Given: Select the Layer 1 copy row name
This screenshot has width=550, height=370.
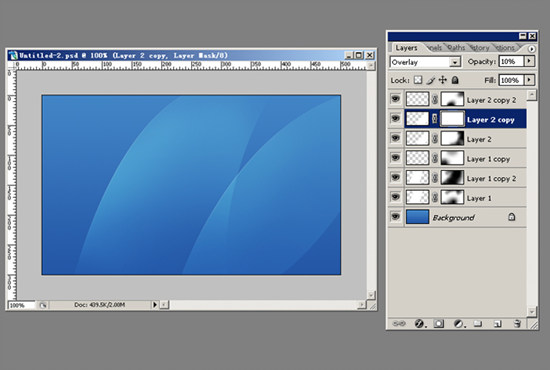Looking at the screenshot, I should click(488, 159).
